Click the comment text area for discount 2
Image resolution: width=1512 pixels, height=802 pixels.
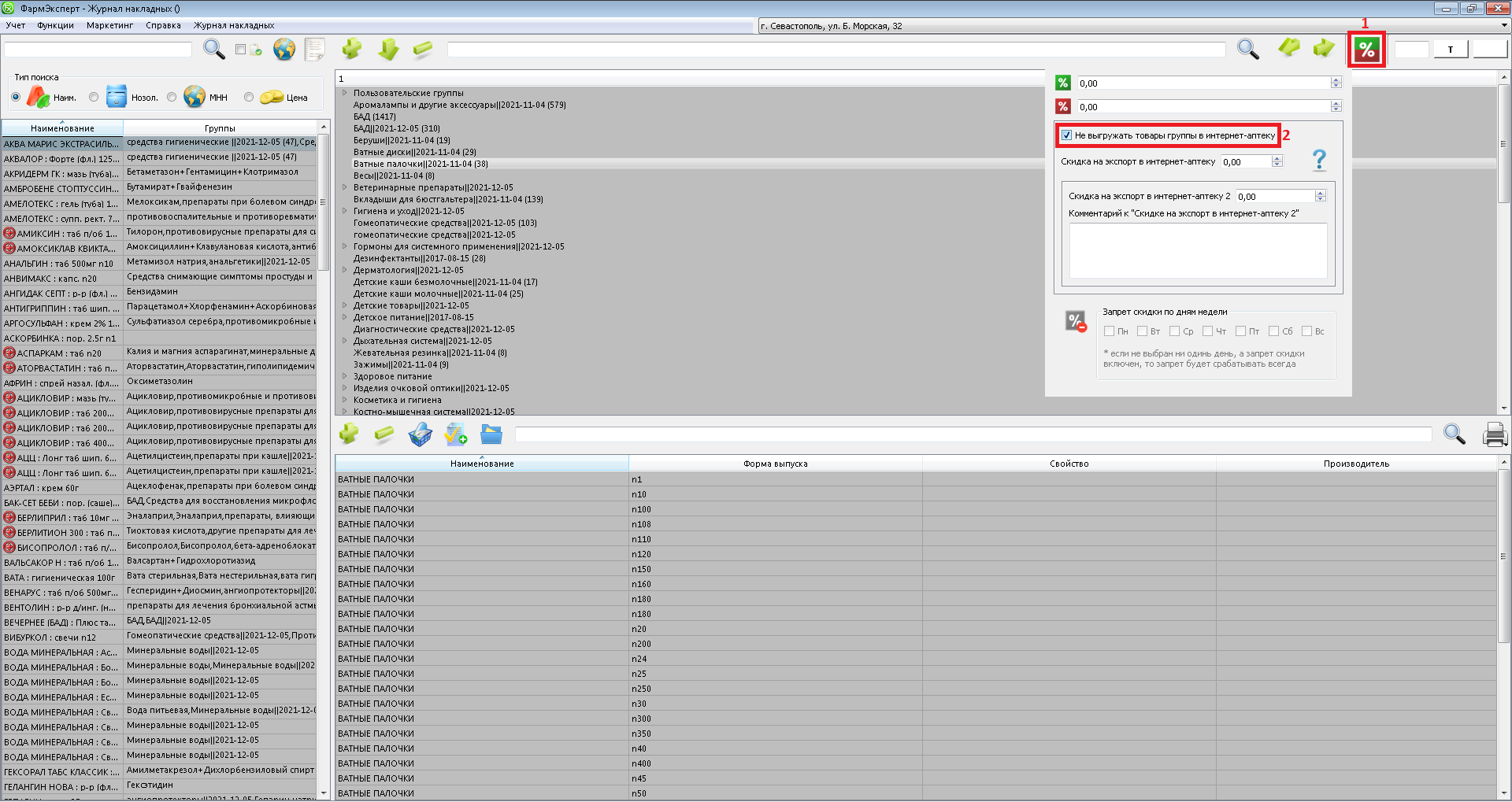coord(1197,250)
